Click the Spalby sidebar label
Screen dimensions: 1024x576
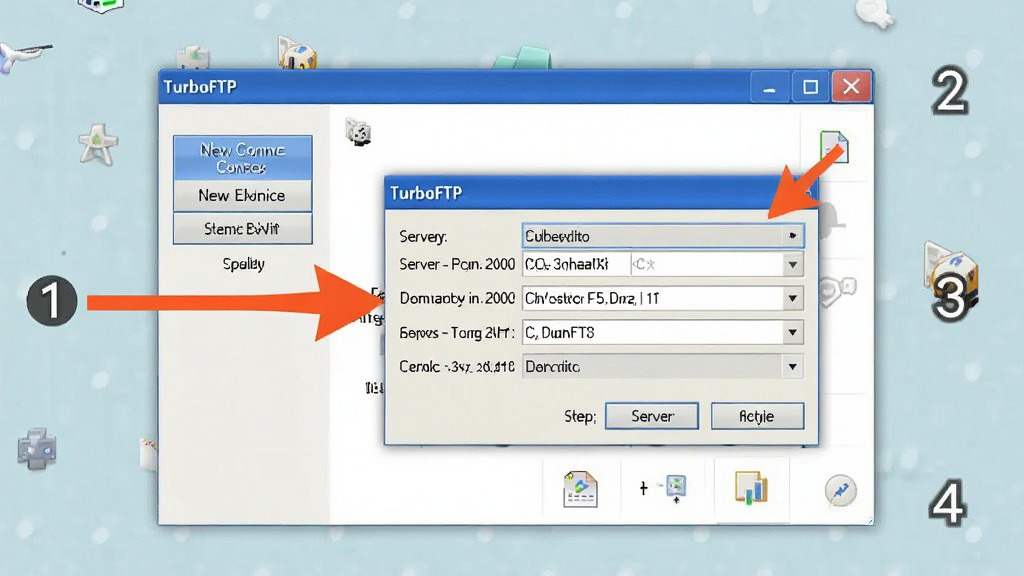[x=244, y=264]
